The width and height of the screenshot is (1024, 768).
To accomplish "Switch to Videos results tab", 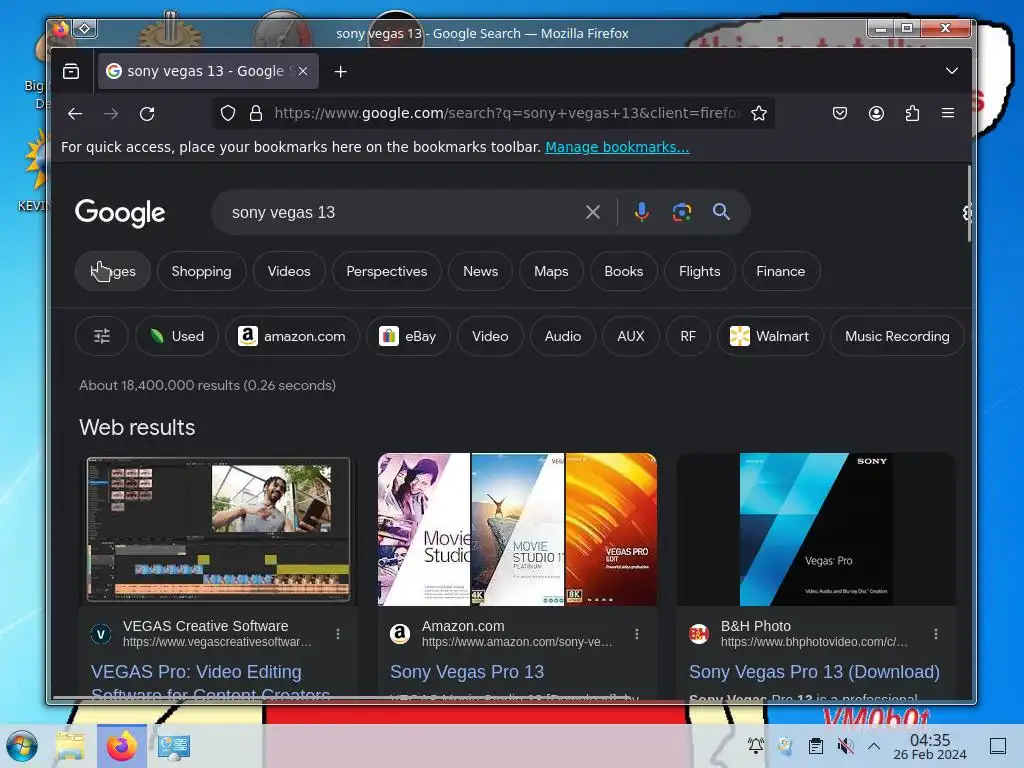I will [x=289, y=271].
